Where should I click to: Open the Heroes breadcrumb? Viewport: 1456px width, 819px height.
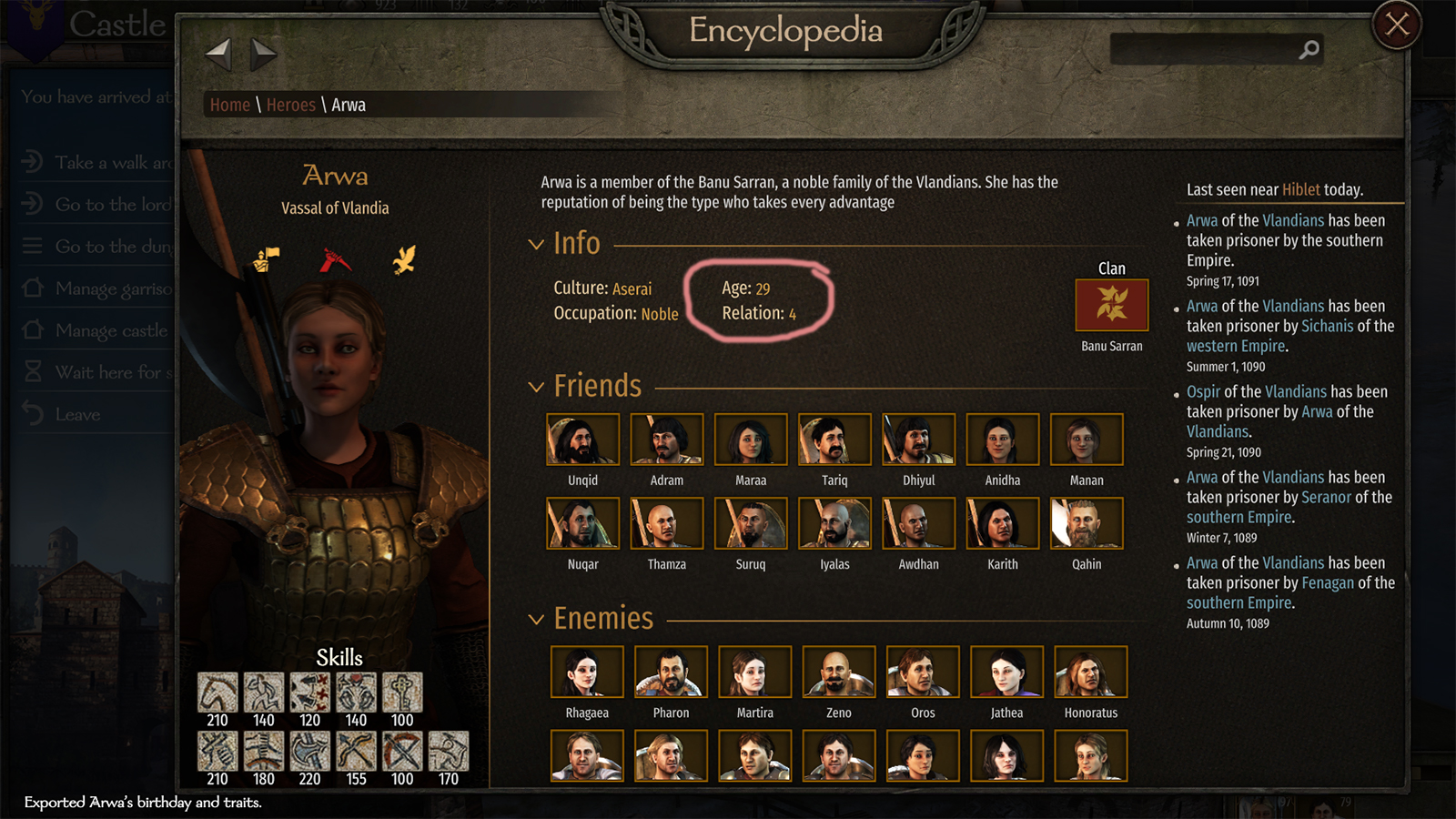pos(290,105)
